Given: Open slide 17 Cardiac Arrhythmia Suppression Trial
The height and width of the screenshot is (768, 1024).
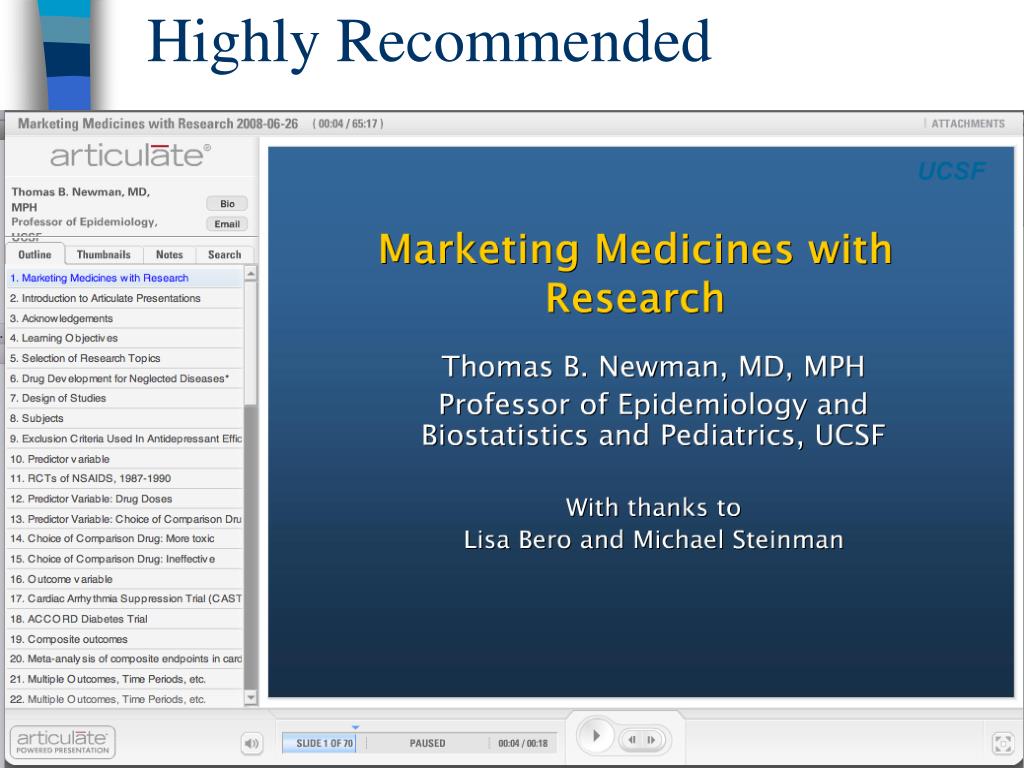Looking at the screenshot, I should [x=125, y=599].
